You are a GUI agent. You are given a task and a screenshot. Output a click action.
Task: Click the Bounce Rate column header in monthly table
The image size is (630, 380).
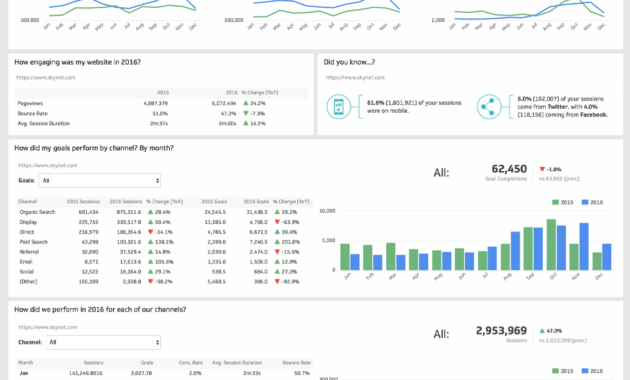297,362
